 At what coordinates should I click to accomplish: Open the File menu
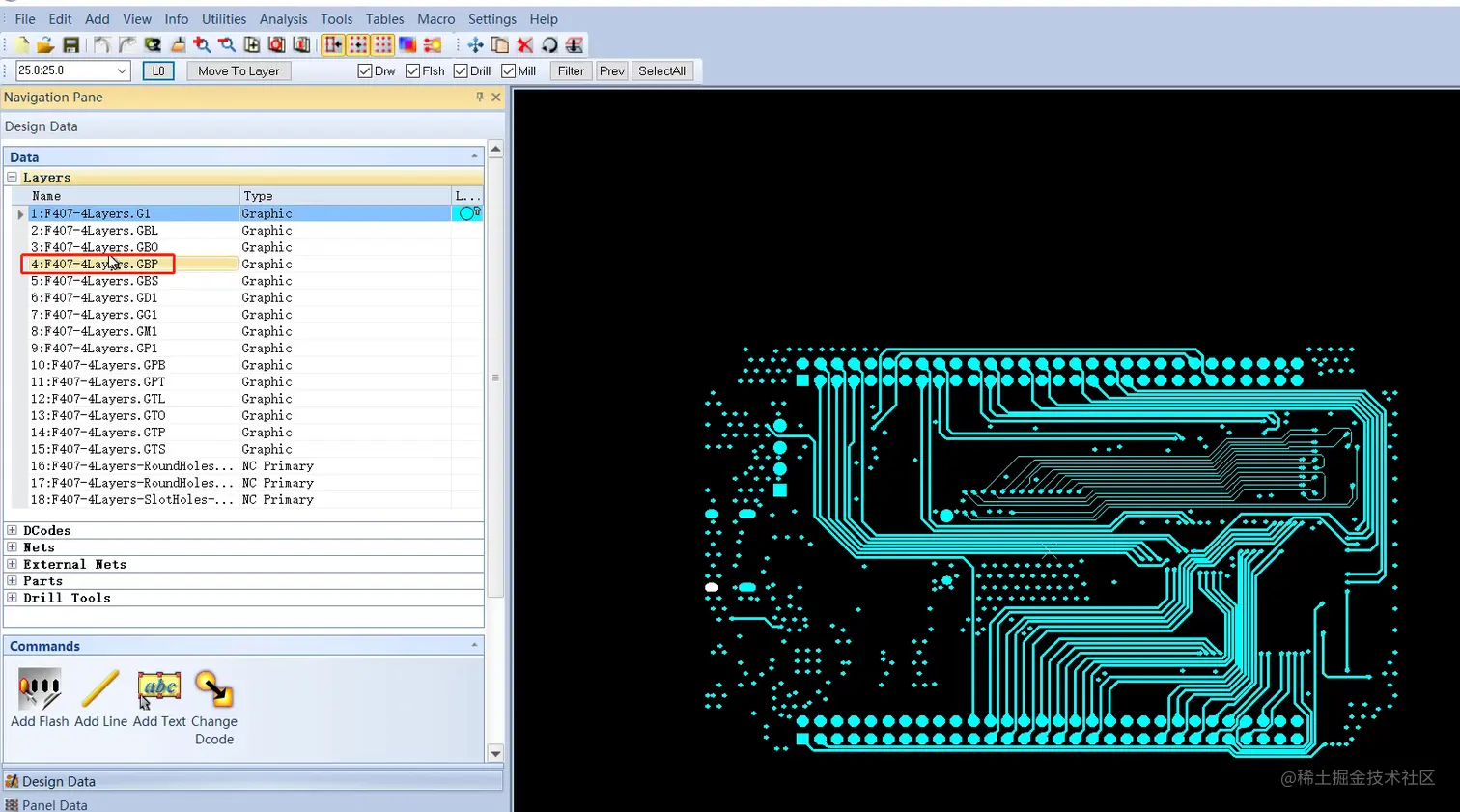(25, 19)
